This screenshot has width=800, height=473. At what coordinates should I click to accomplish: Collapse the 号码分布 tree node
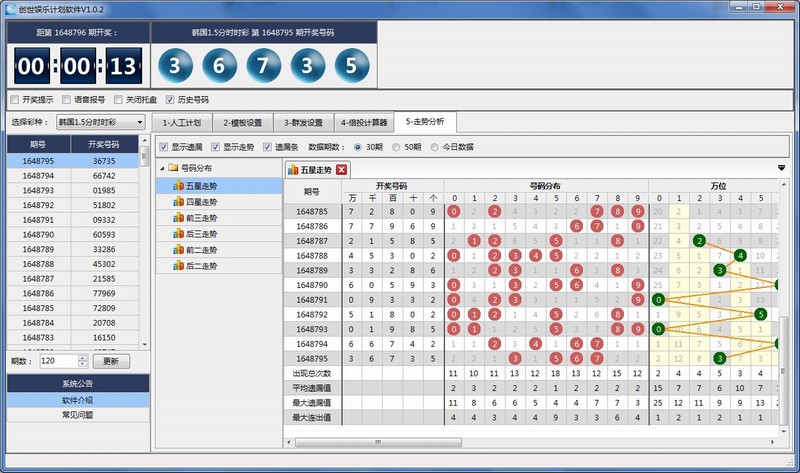pos(160,168)
